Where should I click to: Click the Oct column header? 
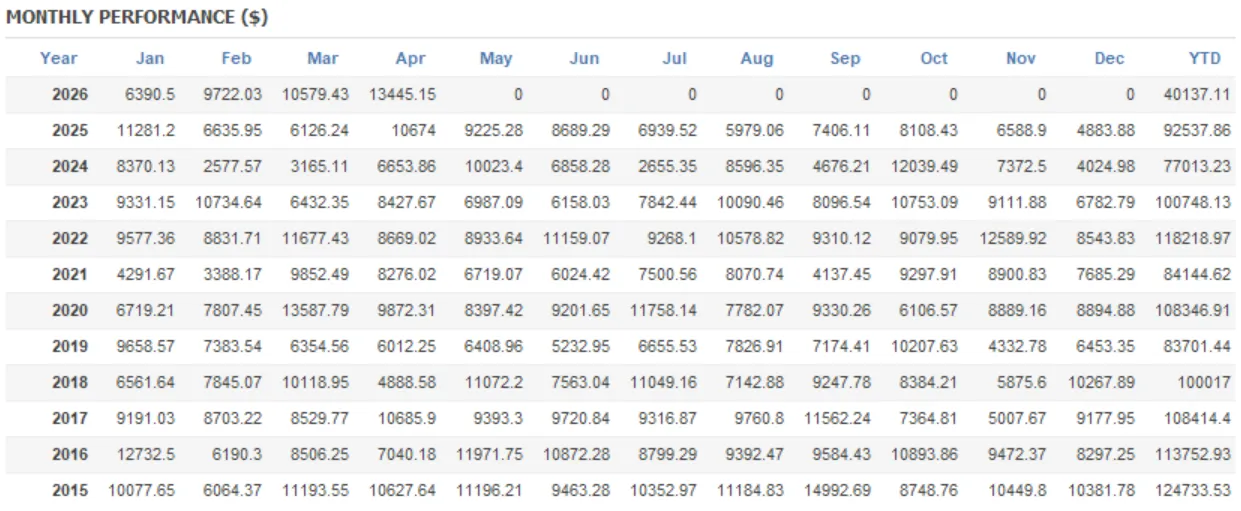point(934,58)
